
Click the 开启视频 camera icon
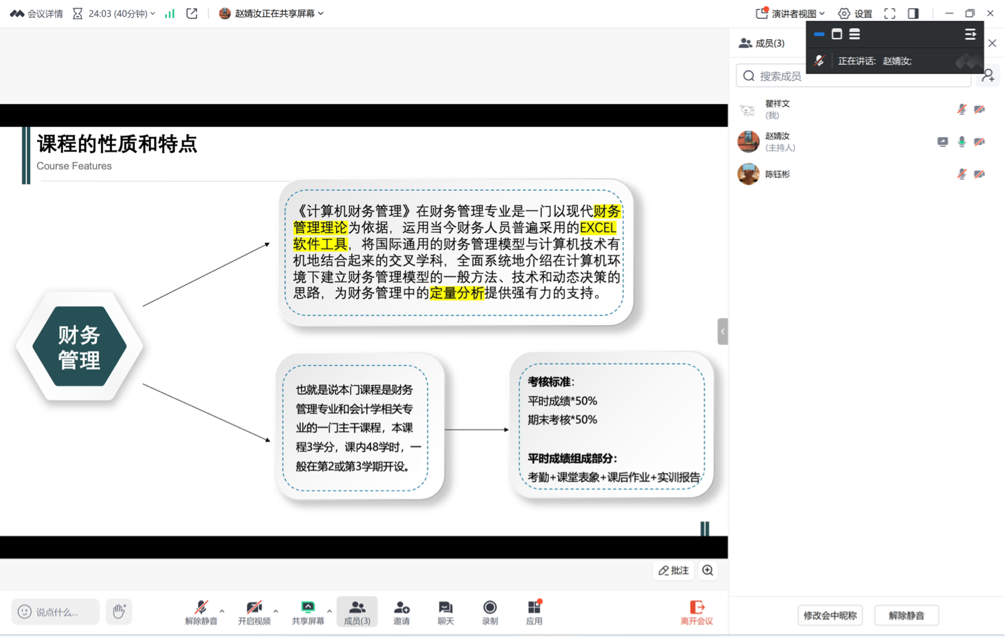254,608
